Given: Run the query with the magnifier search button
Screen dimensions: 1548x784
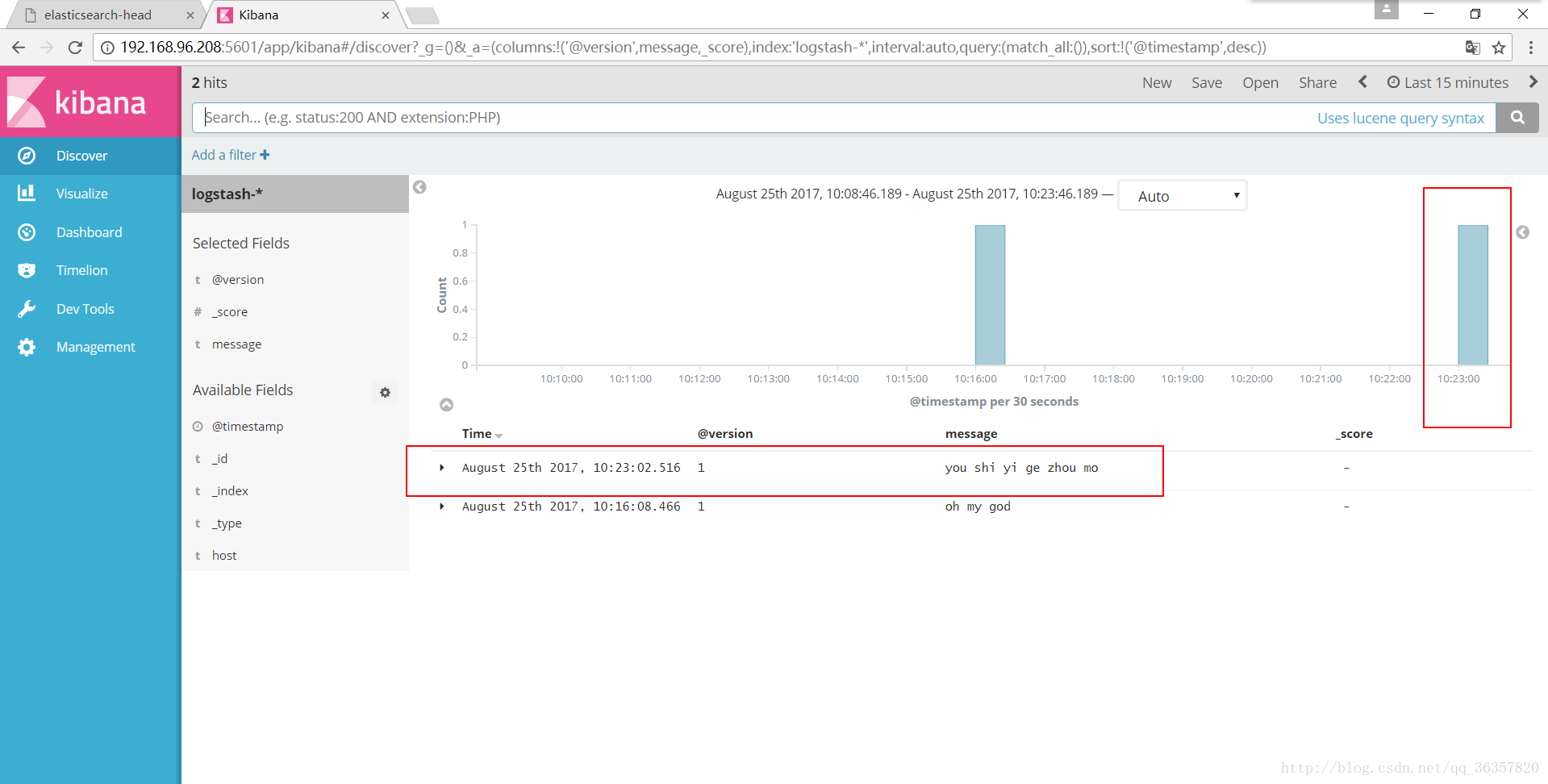Looking at the screenshot, I should click(x=1517, y=118).
